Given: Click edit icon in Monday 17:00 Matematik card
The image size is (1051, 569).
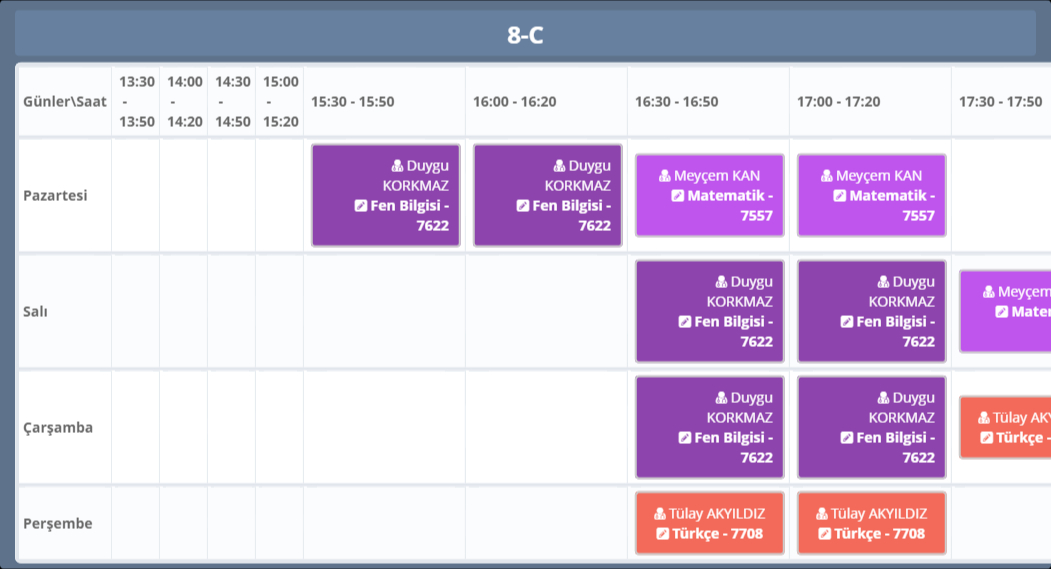Looking at the screenshot, I should point(840,196).
